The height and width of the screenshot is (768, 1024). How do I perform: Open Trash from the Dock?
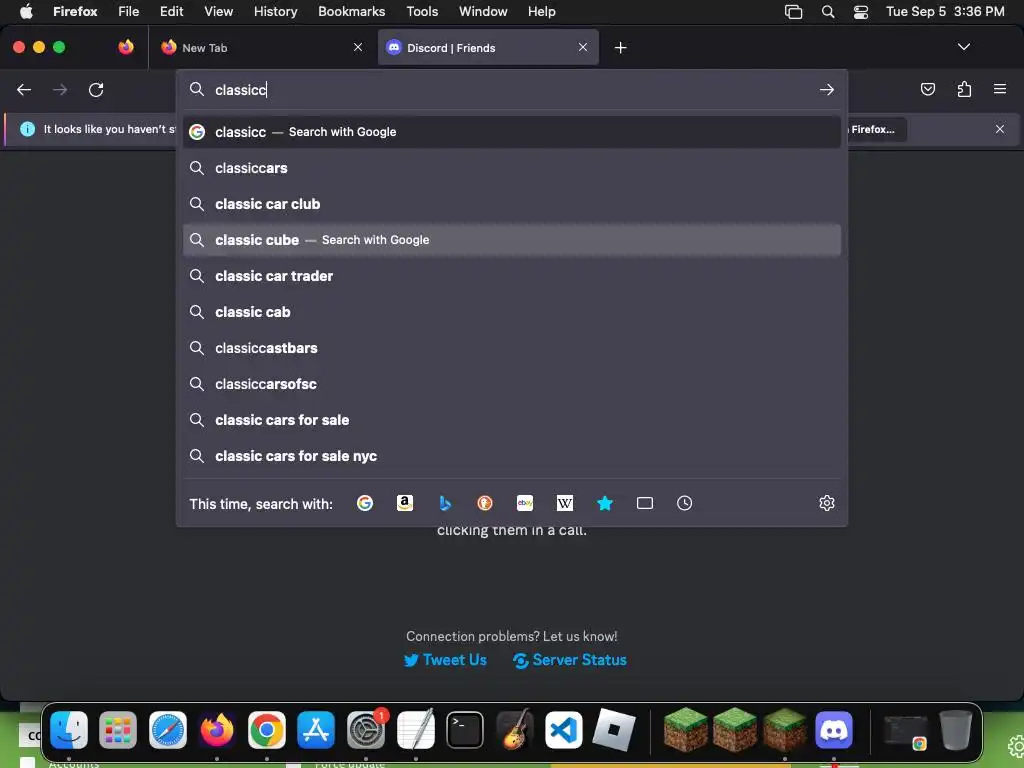(x=955, y=730)
